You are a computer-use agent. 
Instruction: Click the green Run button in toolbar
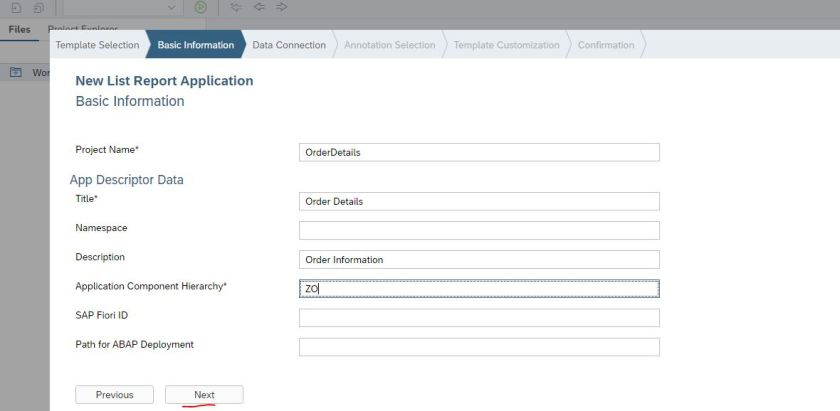[201, 7]
